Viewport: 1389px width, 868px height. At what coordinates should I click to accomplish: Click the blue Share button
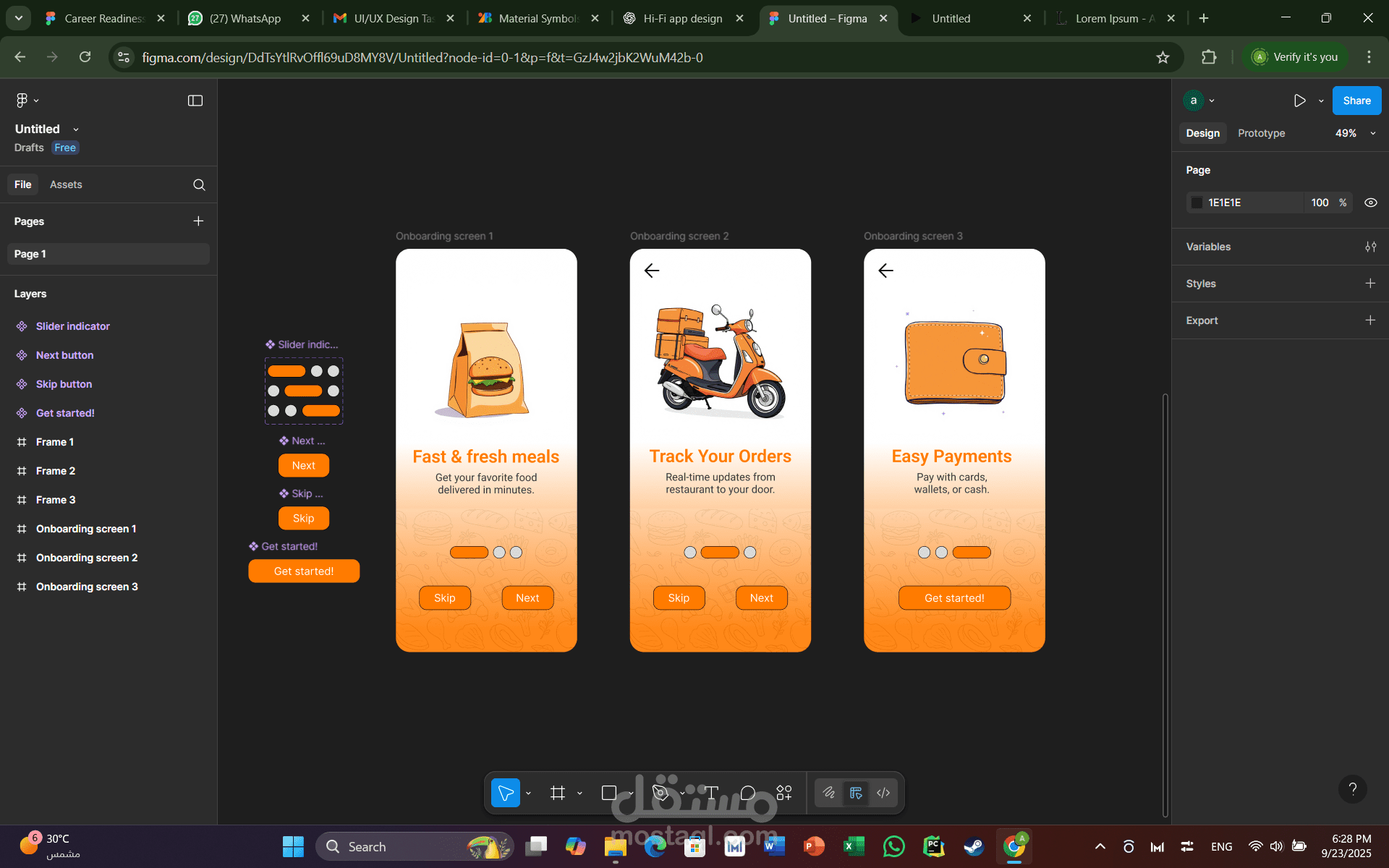(x=1356, y=101)
